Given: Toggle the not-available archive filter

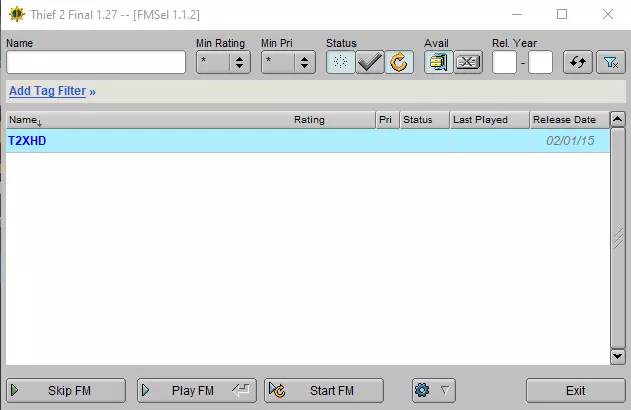Looking at the screenshot, I should coord(468,62).
